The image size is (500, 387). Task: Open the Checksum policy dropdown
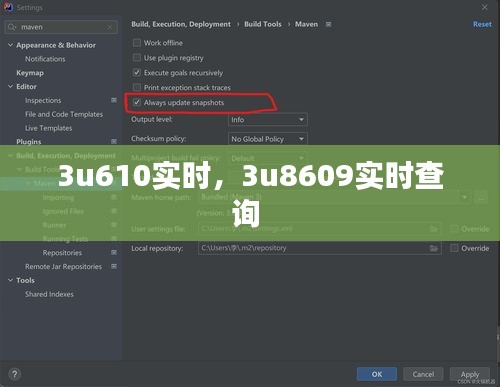268,139
